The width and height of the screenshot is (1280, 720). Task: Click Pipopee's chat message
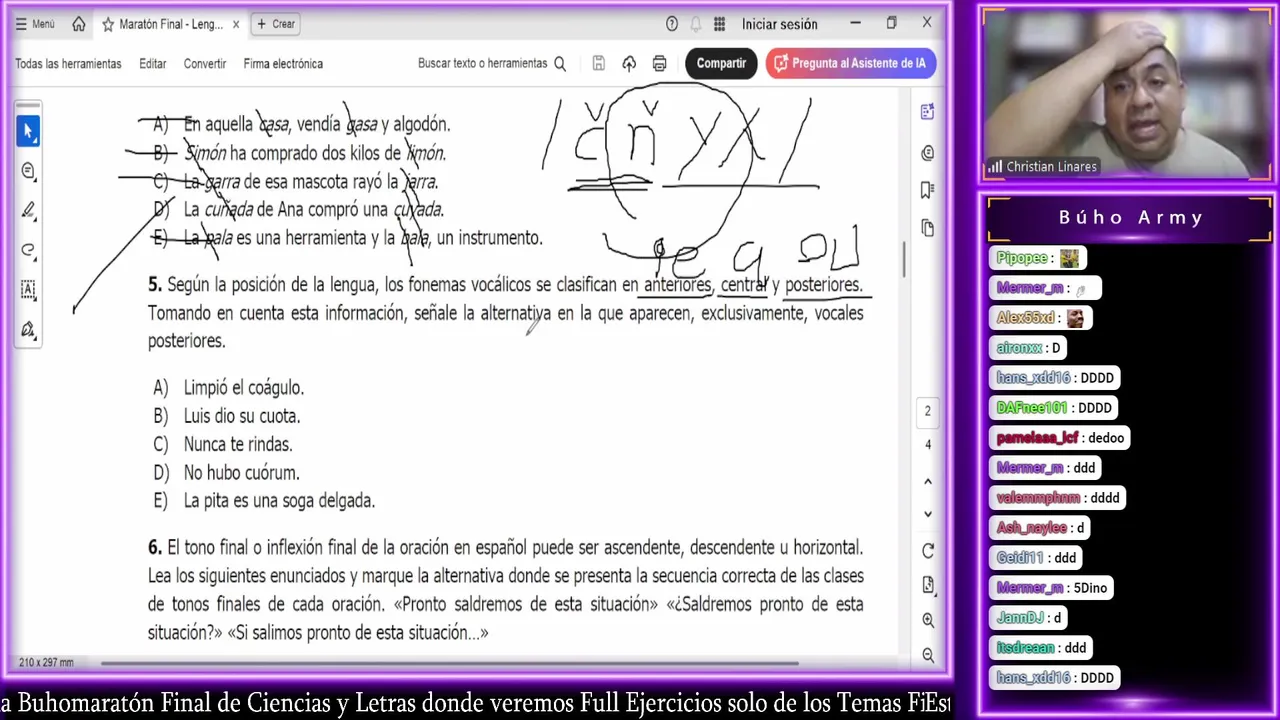tap(1039, 258)
